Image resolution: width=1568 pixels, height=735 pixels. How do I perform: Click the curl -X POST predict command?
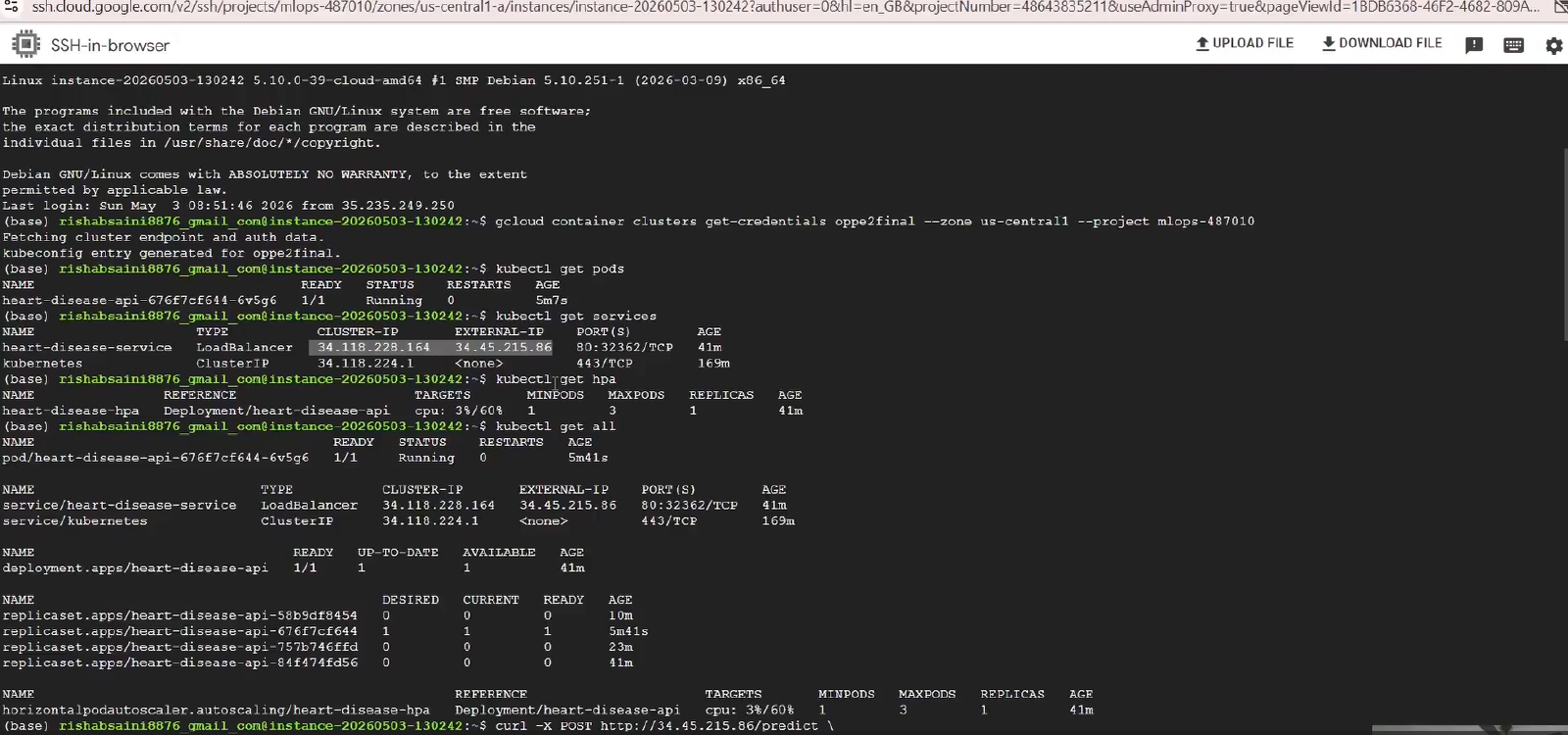pos(664,726)
